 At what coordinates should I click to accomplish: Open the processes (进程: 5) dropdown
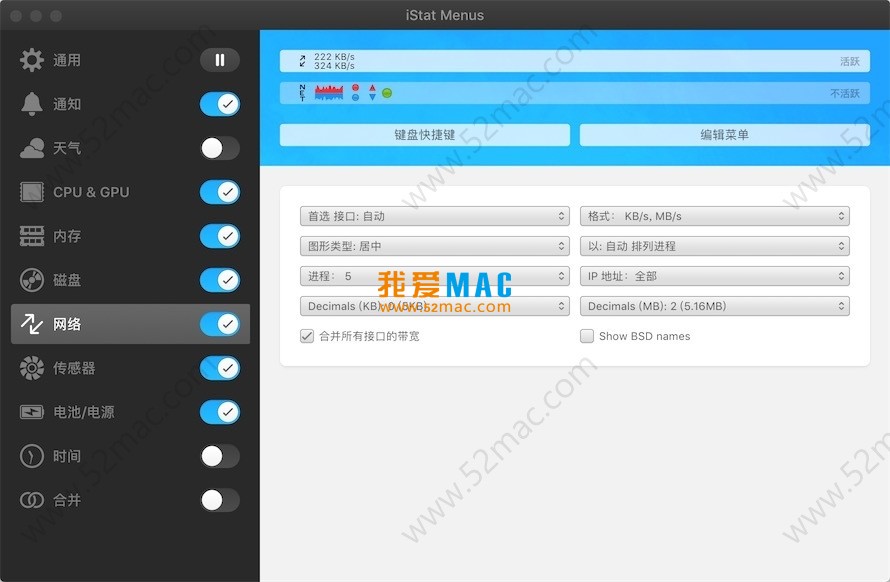coord(435,276)
